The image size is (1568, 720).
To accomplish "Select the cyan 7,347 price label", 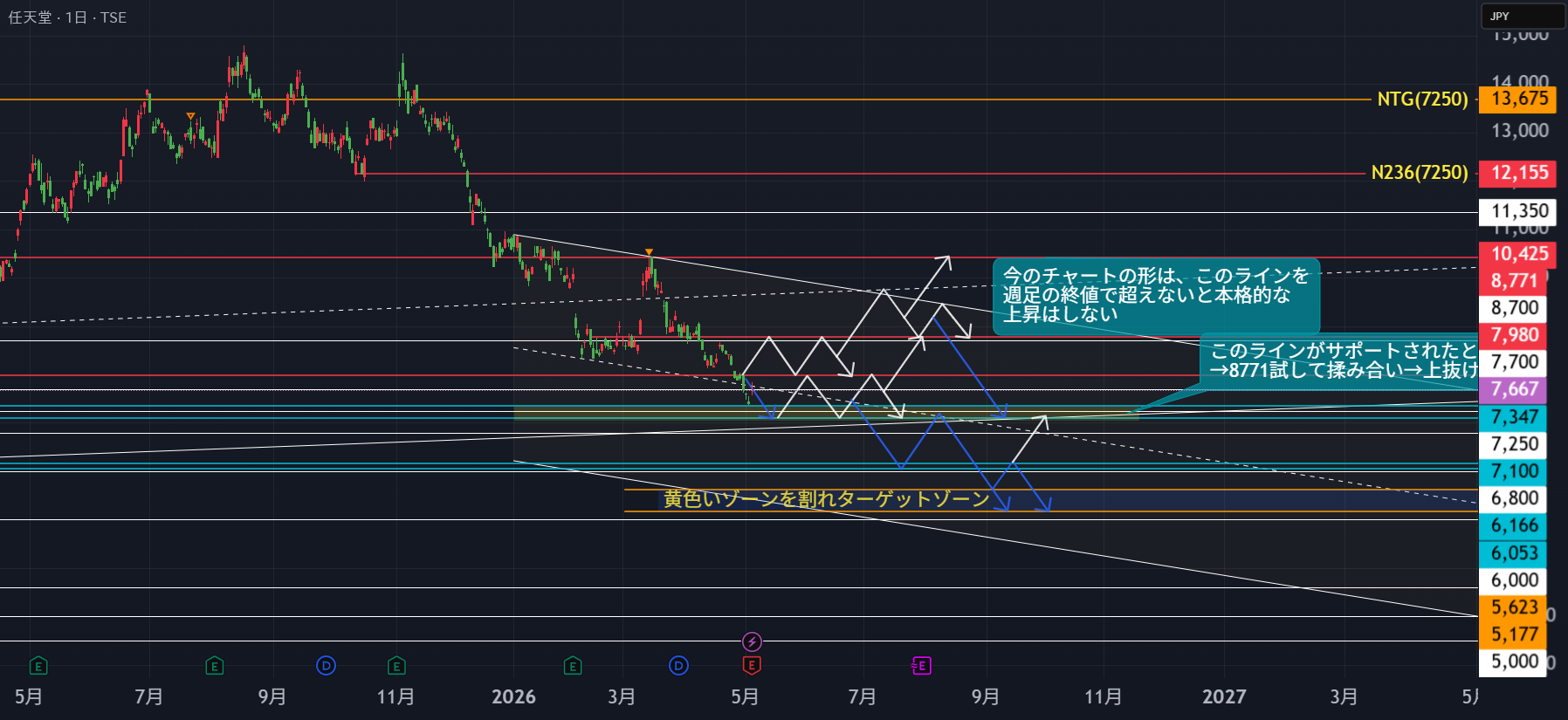I will [x=1513, y=417].
